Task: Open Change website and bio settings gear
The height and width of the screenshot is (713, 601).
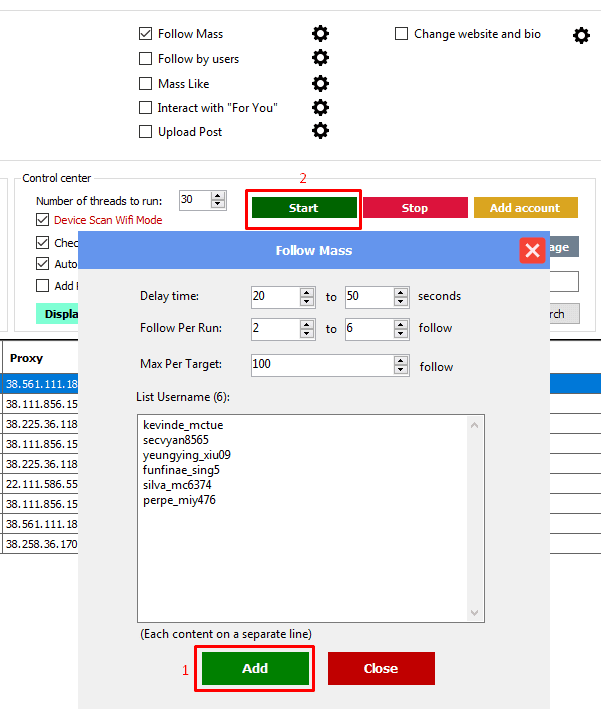Action: [581, 36]
